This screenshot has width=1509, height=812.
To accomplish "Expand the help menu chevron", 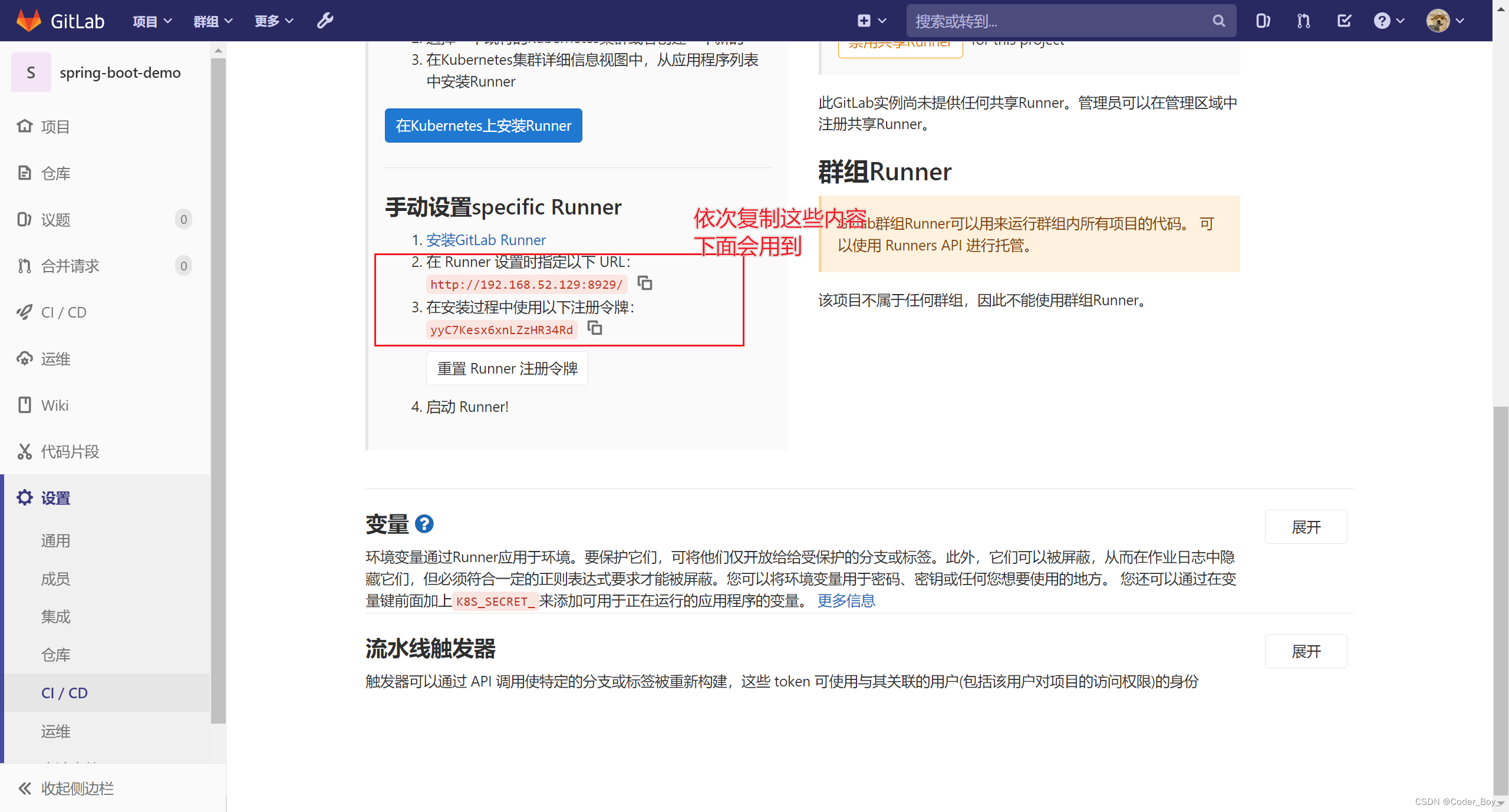I will 1401,21.
